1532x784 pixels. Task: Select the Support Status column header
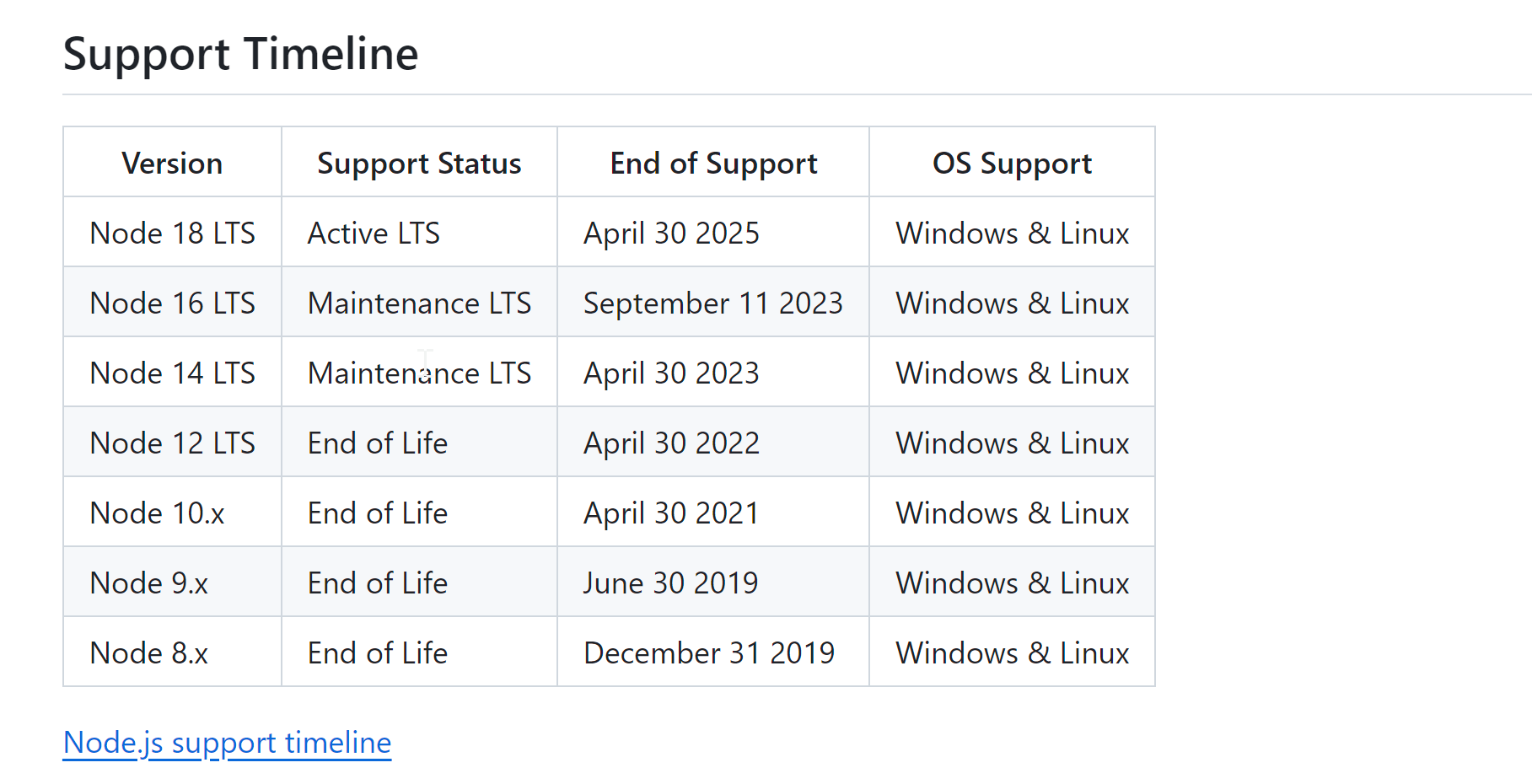pyautogui.click(x=419, y=163)
